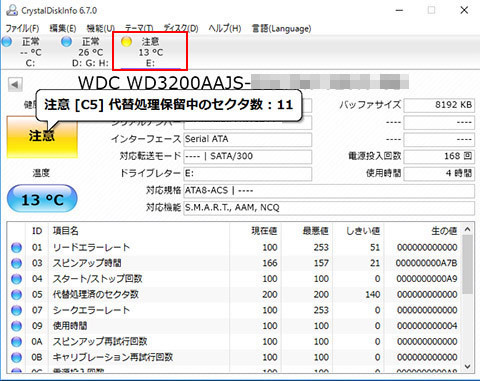Click status icon for 0B キャリブレーション再試行回数
This screenshot has height=381, width=480.
click(16, 357)
